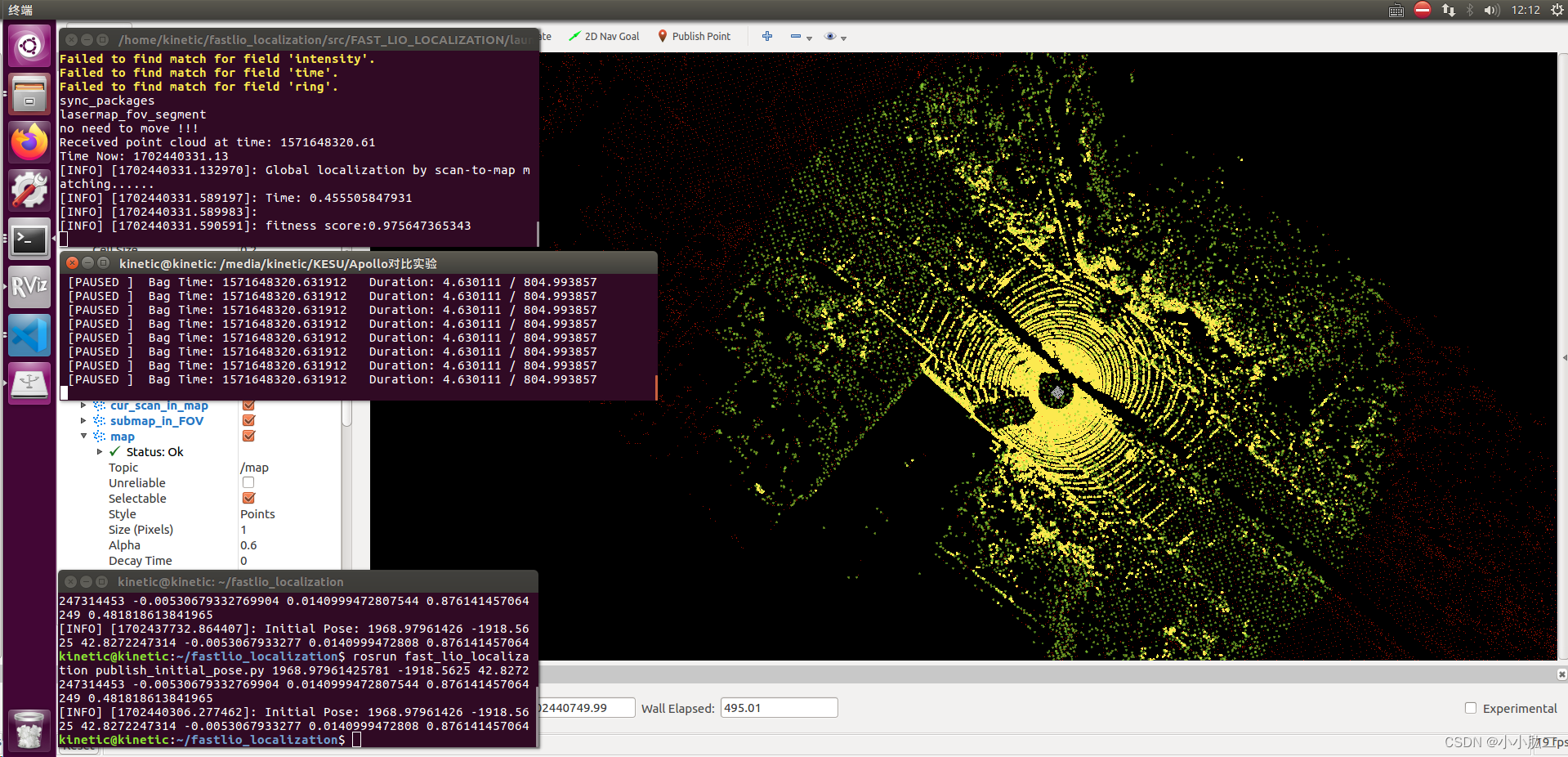1568x757 pixels.
Task: Click the blue plus add-tool icon
Action: click(x=766, y=37)
